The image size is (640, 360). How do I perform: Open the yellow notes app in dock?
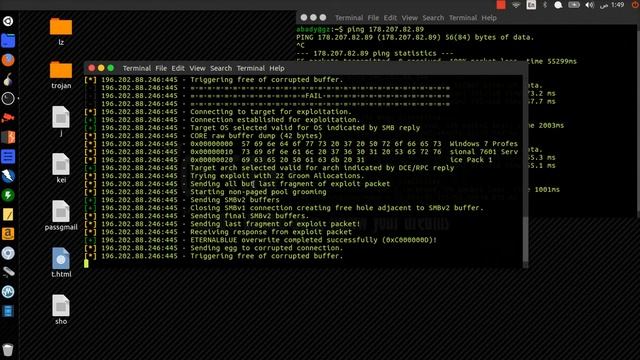click(x=8, y=214)
